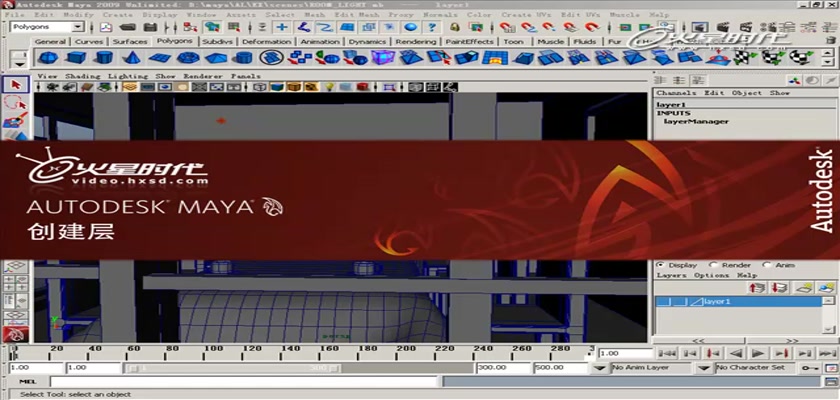
Task: Click the New Scene icon
Action: coord(107,27)
